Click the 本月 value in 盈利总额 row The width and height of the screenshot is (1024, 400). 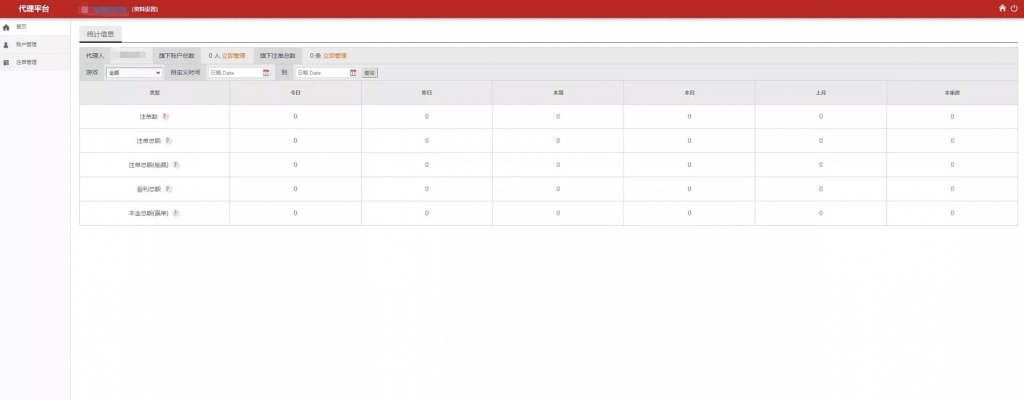689,189
